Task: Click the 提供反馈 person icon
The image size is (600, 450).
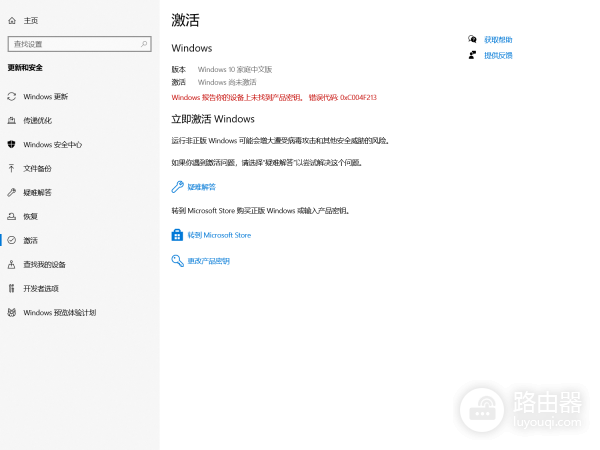Action: click(472, 55)
